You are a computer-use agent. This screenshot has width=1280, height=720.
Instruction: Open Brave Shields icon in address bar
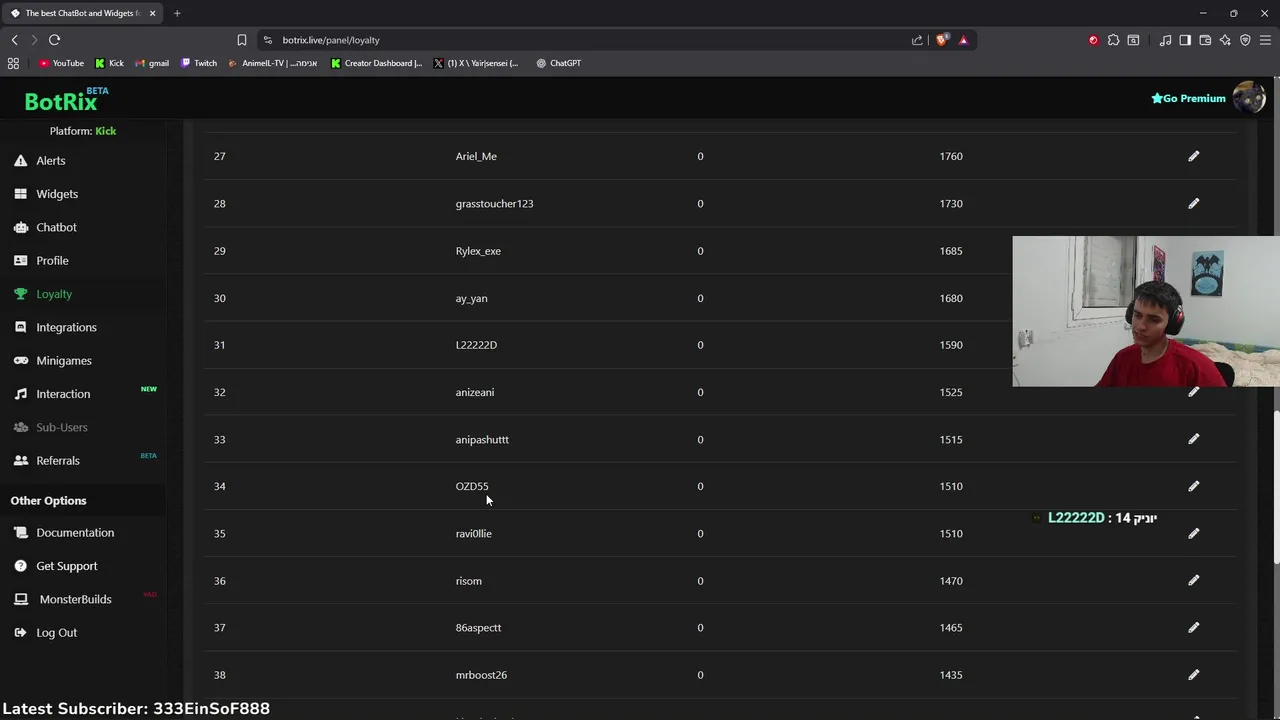click(x=942, y=40)
